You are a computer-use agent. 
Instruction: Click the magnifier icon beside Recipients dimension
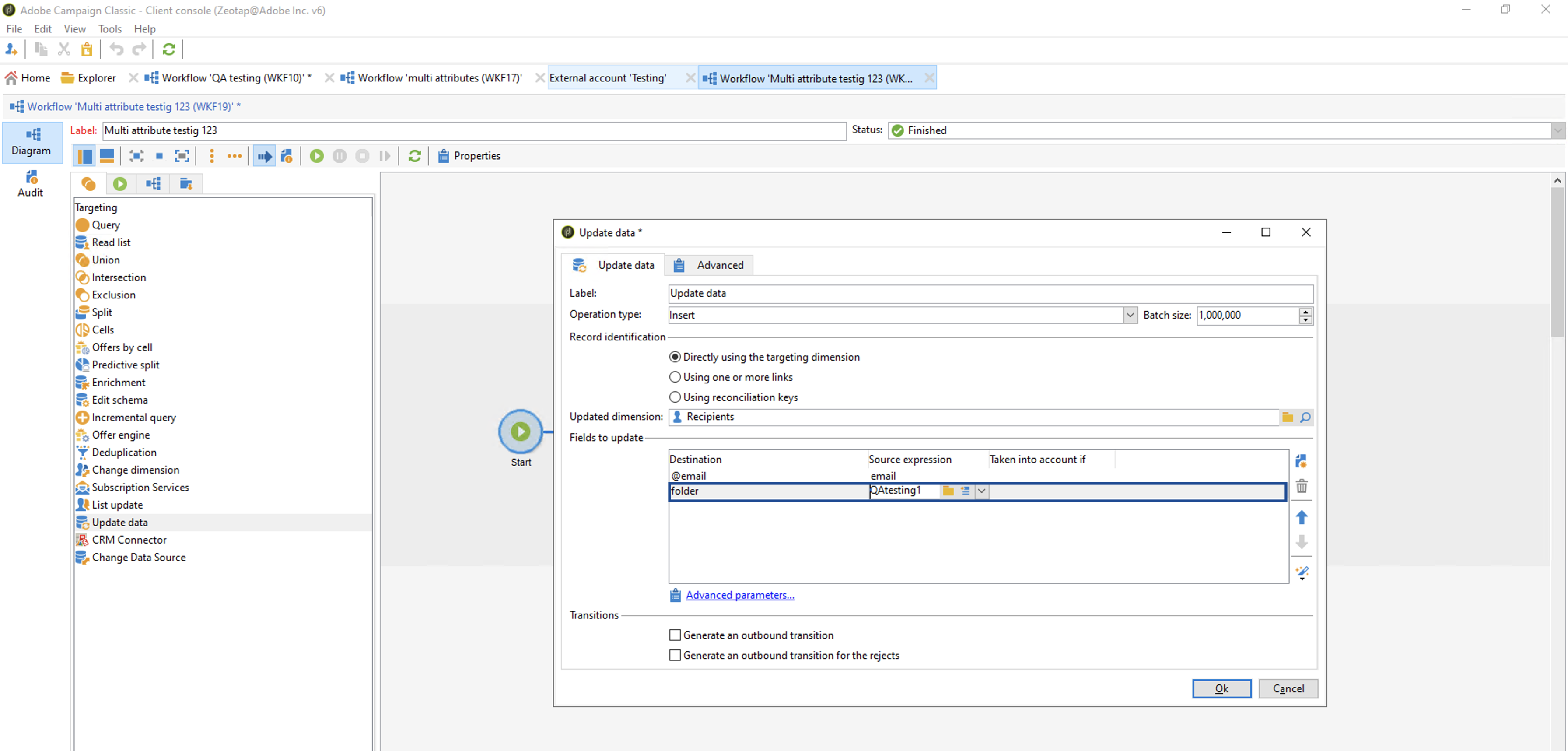click(1305, 417)
